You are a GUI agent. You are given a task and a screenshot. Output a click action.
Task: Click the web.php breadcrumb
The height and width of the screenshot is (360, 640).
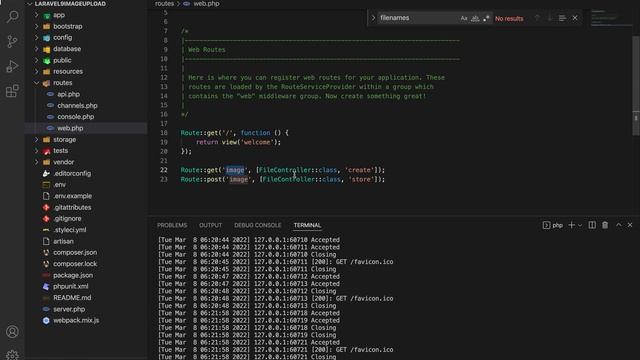206,4
